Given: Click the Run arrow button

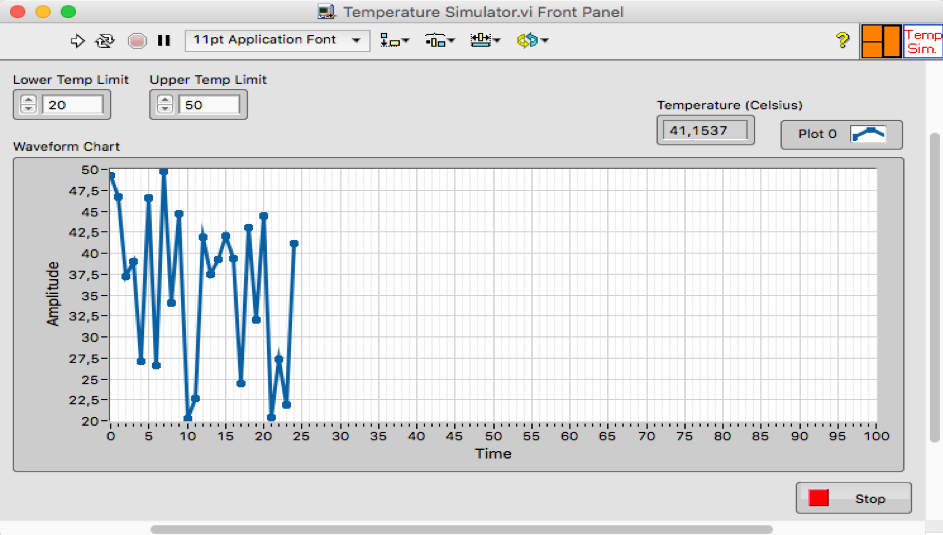Looking at the screenshot, I should pos(78,41).
